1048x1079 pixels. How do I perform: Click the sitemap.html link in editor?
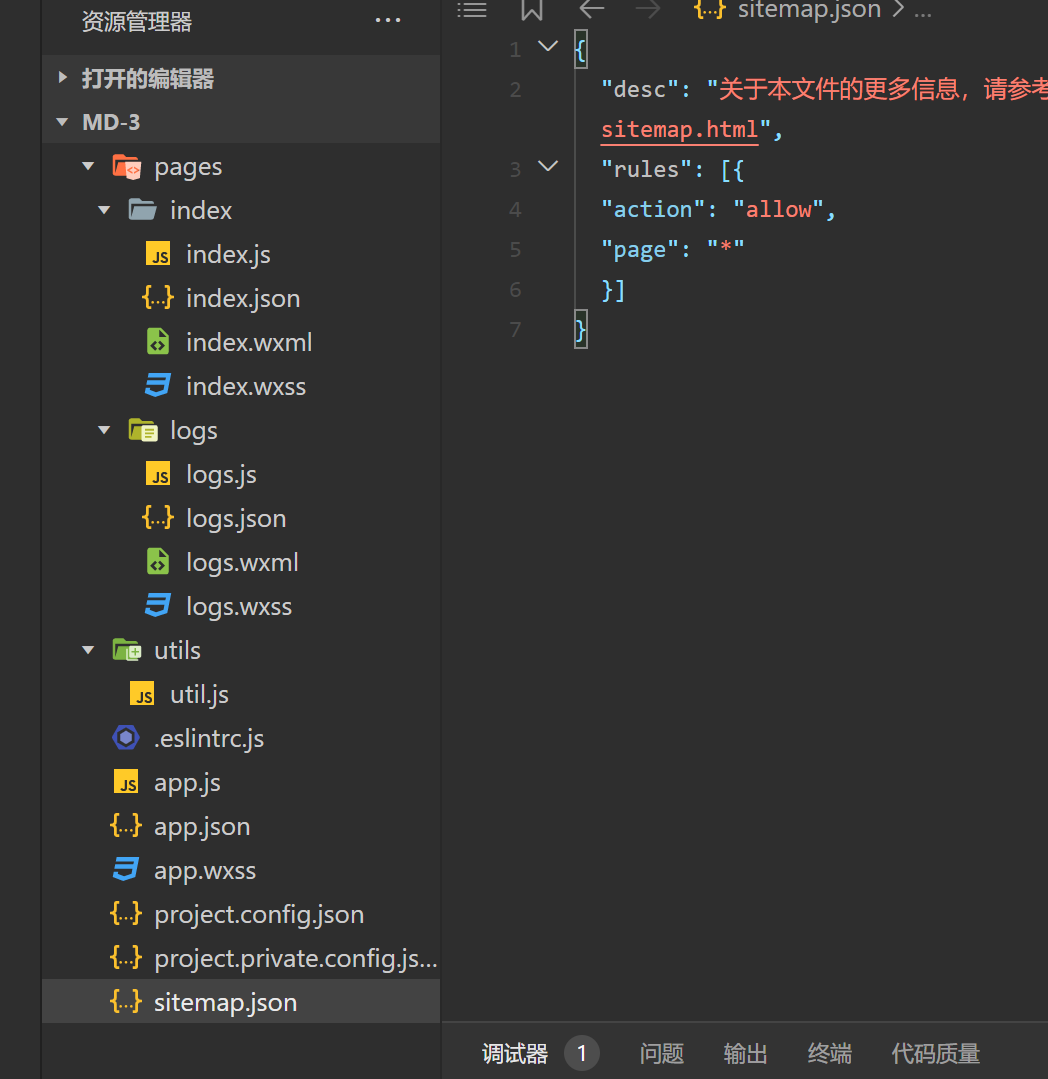pos(679,130)
